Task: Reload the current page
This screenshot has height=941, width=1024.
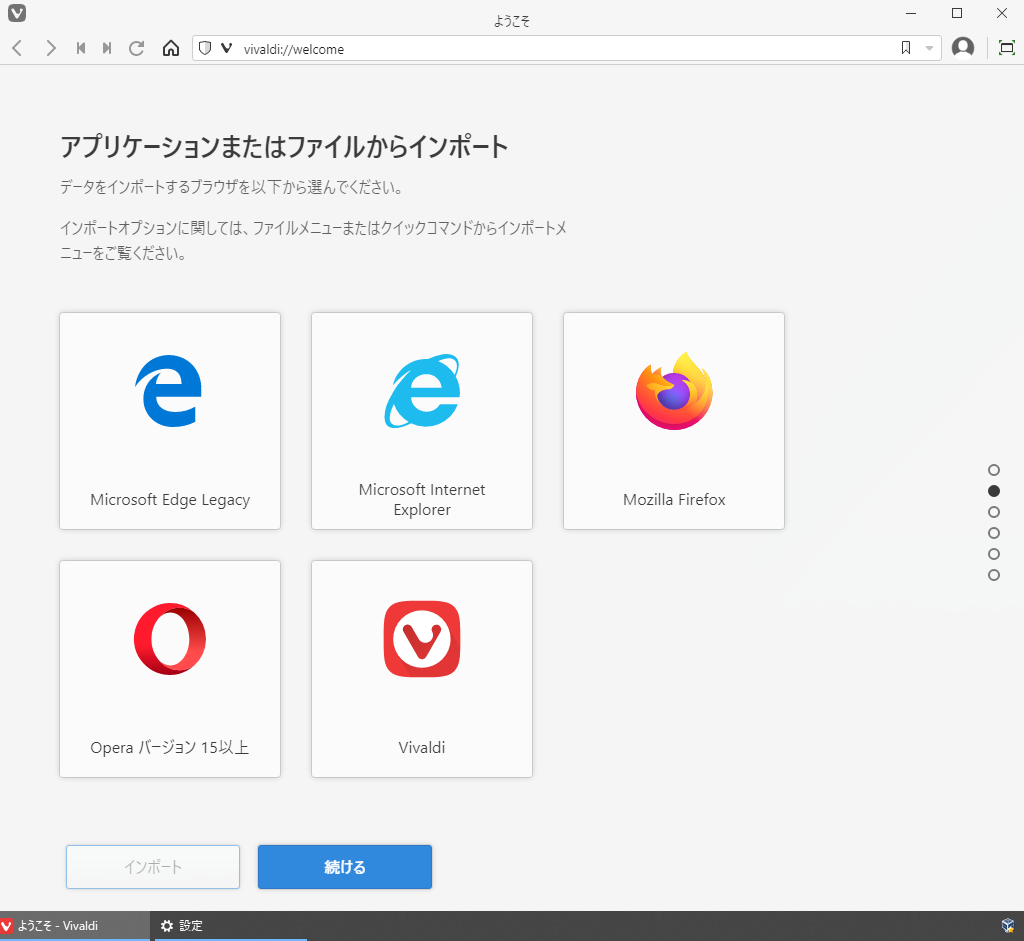Action: point(136,48)
